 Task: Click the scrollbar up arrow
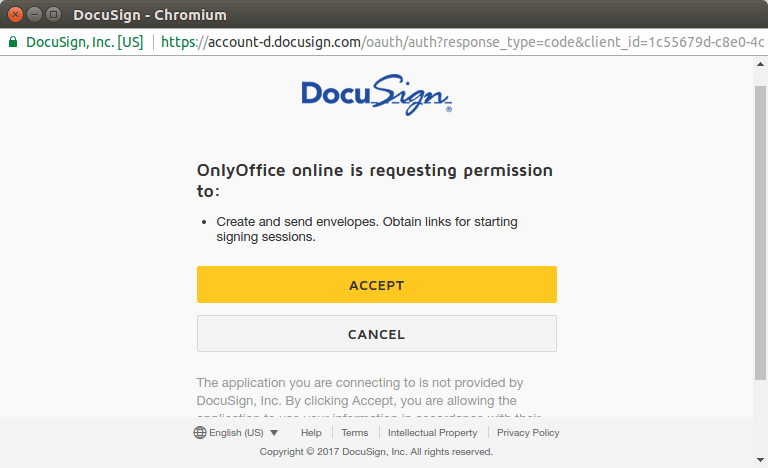point(760,65)
